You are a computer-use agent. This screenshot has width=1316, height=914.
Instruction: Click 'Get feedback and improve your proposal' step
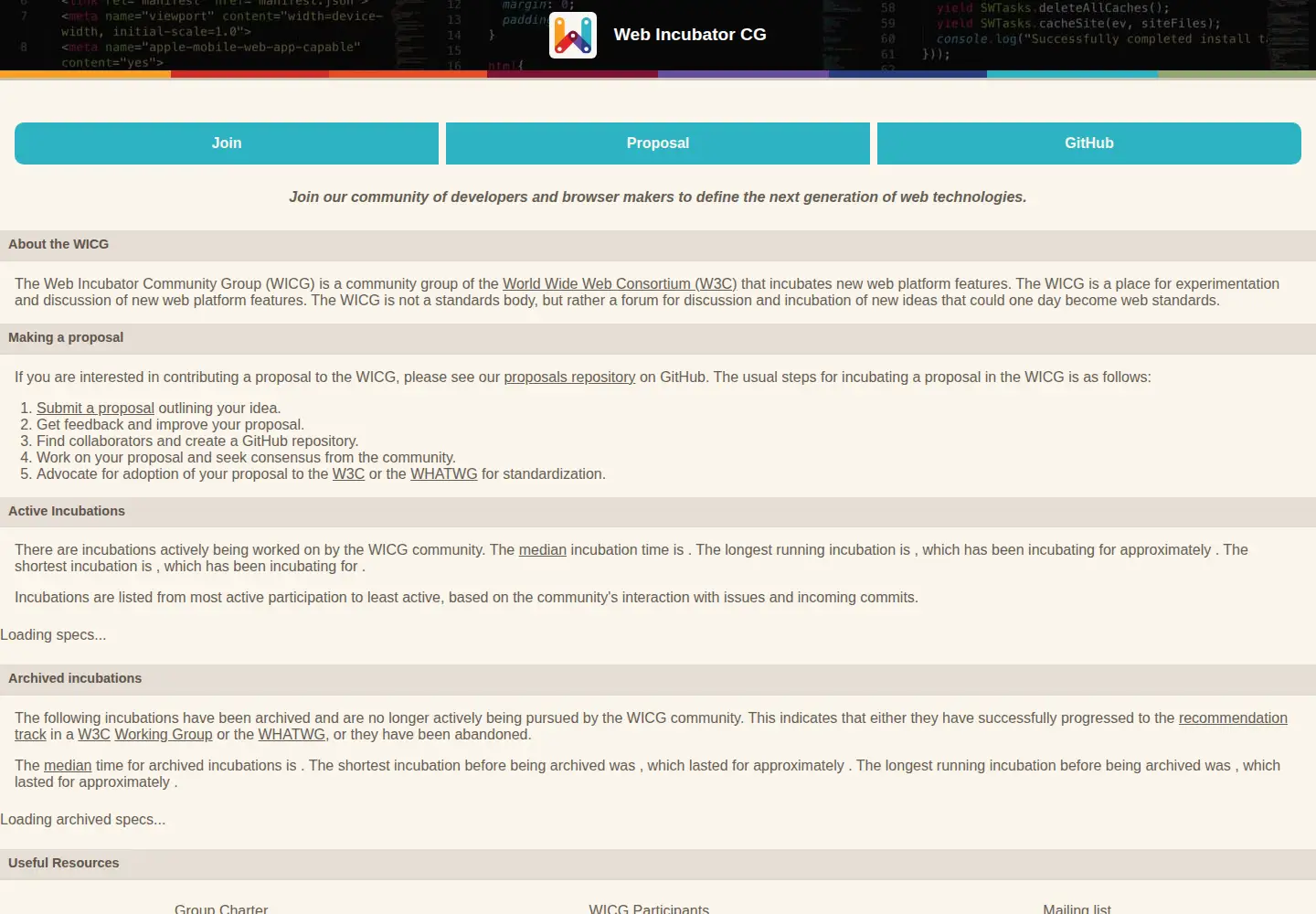170,425
